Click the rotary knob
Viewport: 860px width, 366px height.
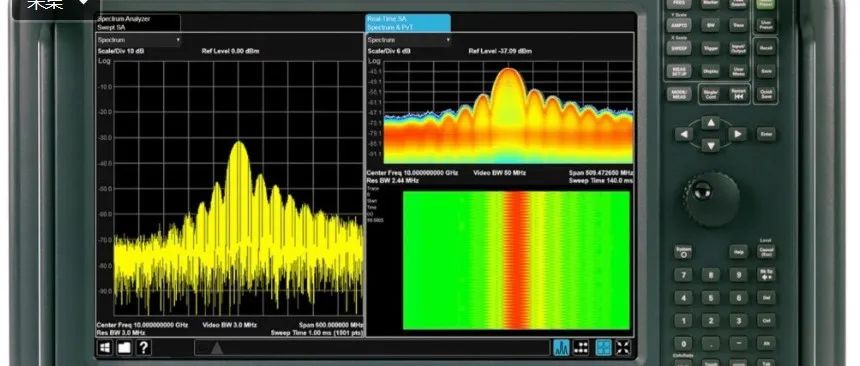pos(711,199)
